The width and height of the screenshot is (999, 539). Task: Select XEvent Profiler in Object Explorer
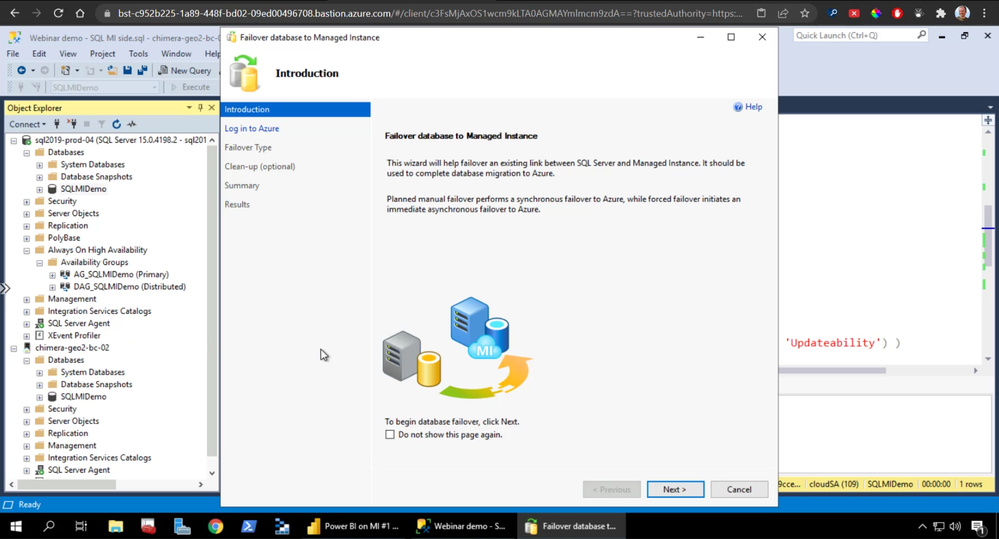[74, 335]
